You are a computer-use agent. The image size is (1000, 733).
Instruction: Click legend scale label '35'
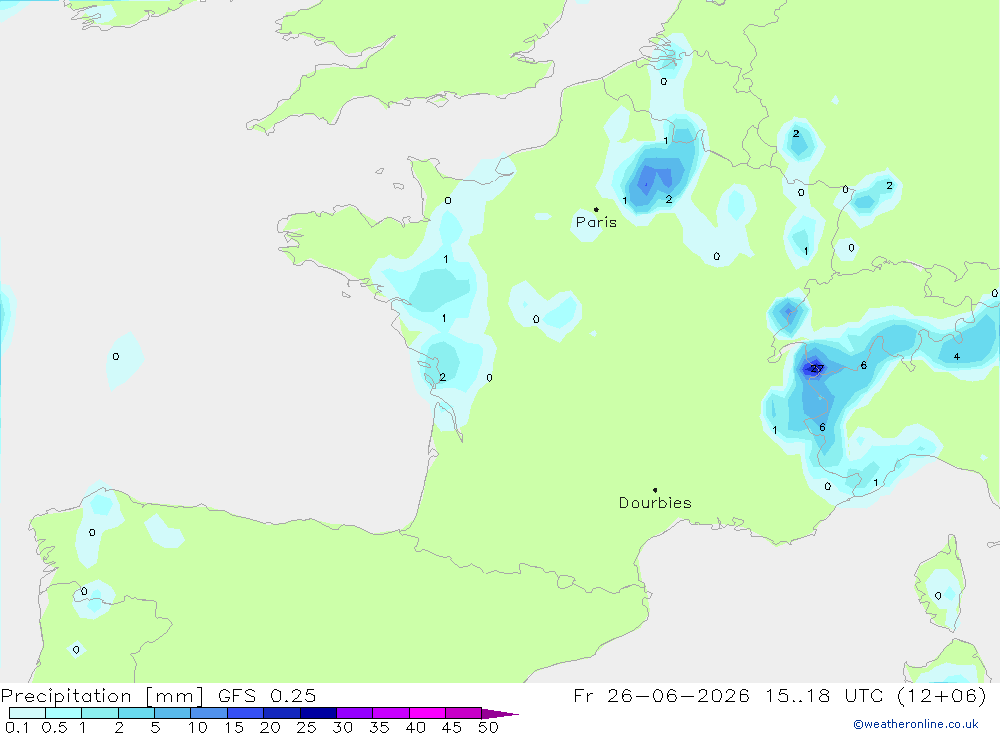tap(379, 727)
